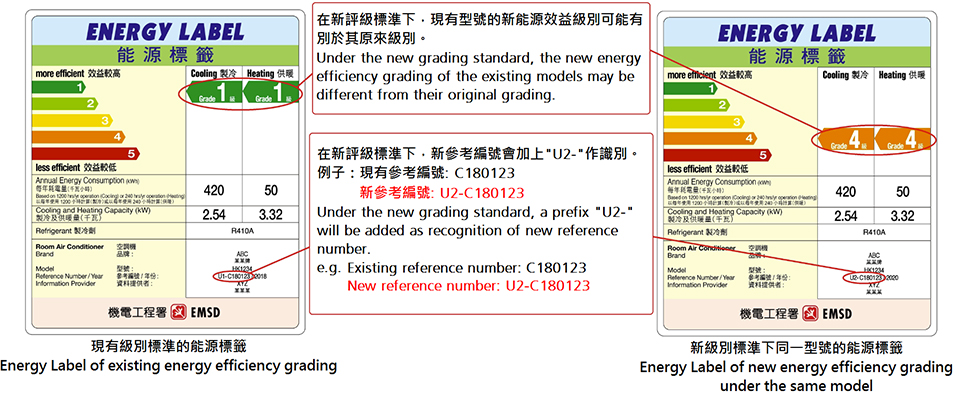Viewport: 962px width, 400px height.
Task: Select the dark green grade 1 bar, left label
Action: 60,88
